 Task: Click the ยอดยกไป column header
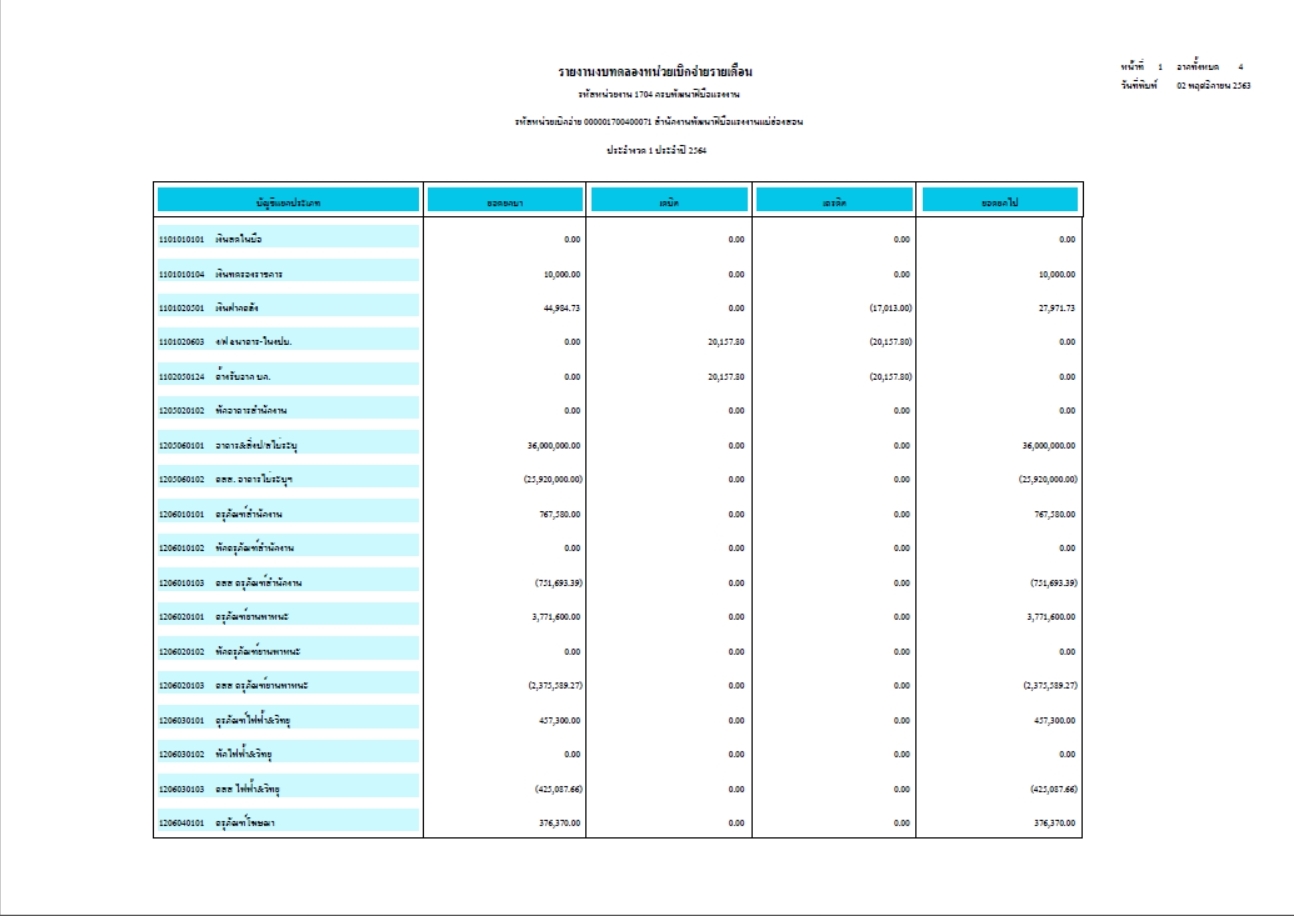click(999, 200)
